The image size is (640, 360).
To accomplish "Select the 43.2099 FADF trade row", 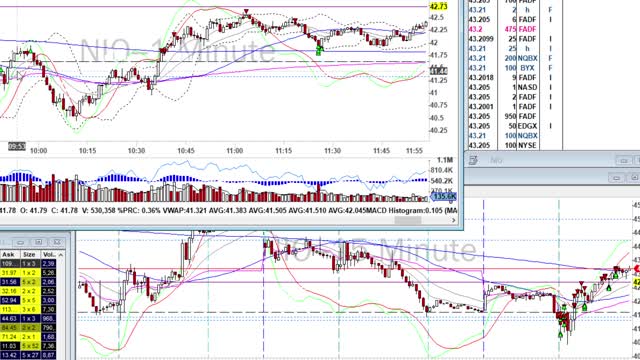I will 515,39.
